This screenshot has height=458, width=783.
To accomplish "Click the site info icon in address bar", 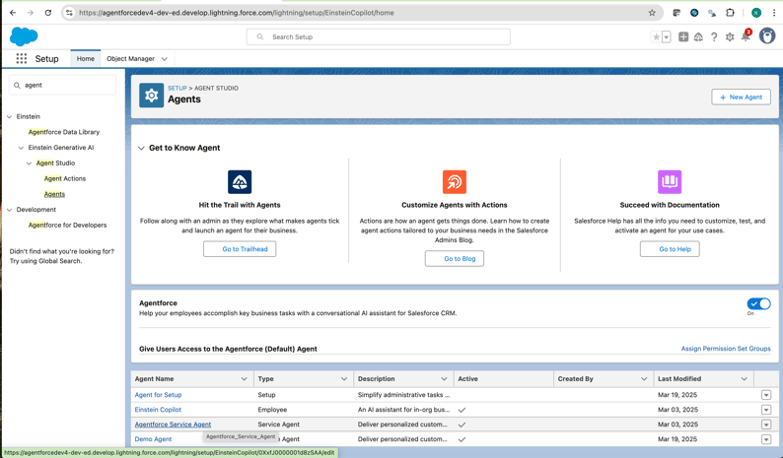I will pos(69,13).
